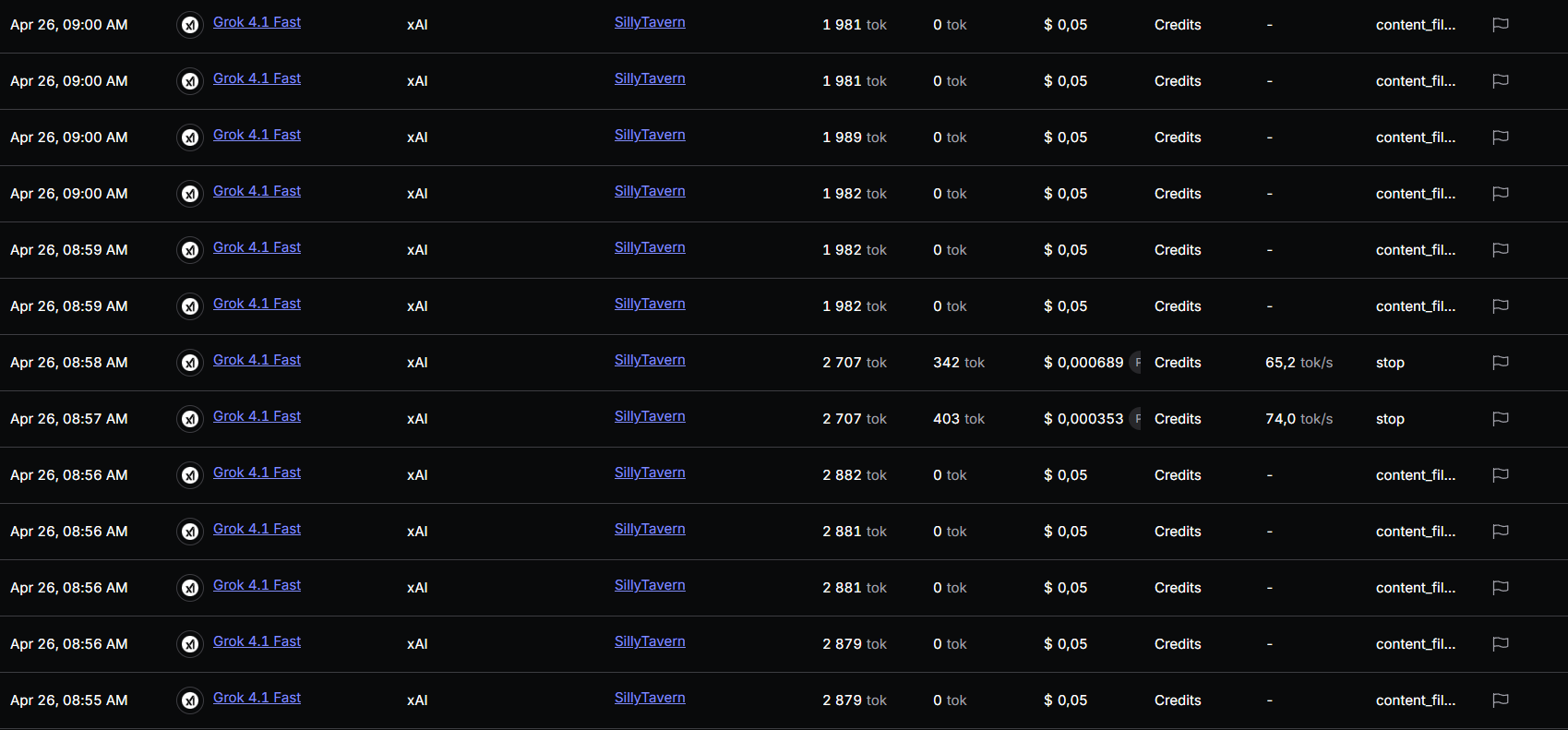Viewport: 1568px width, 730px height.
Task: Click badge beside $ 0,000689 cost
Action: (1136, 363)
